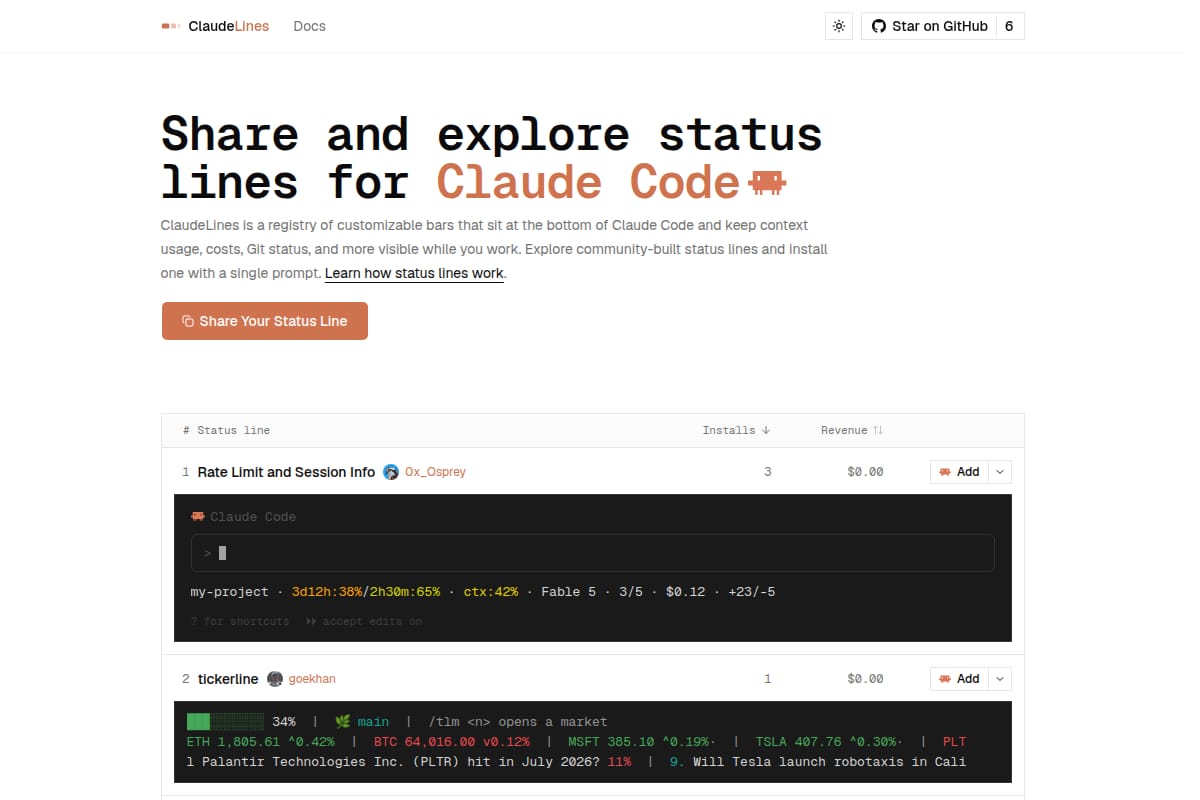Expand Add options for tickerline row
Image resolution: width=1200 pixels, height=800 pixels.
point(1000,679)
